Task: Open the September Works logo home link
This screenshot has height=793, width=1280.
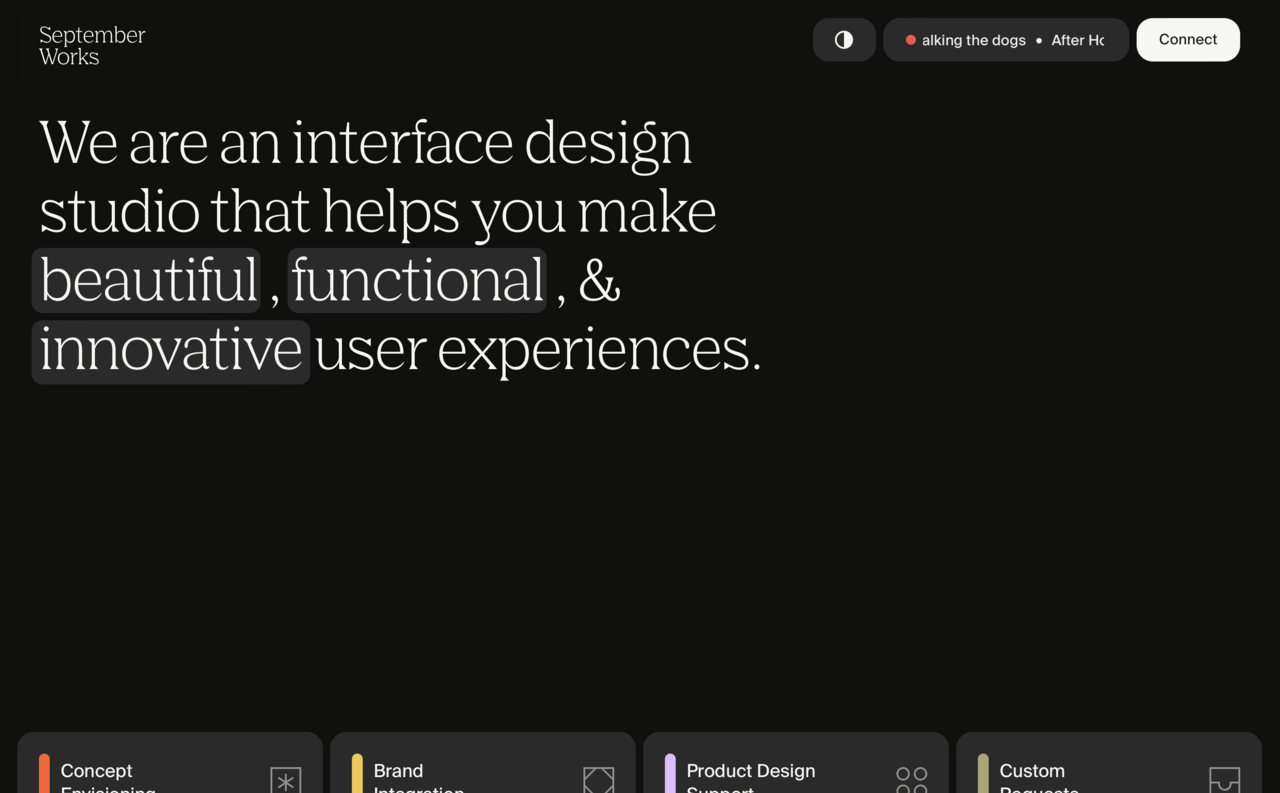Action: (92, 46)
